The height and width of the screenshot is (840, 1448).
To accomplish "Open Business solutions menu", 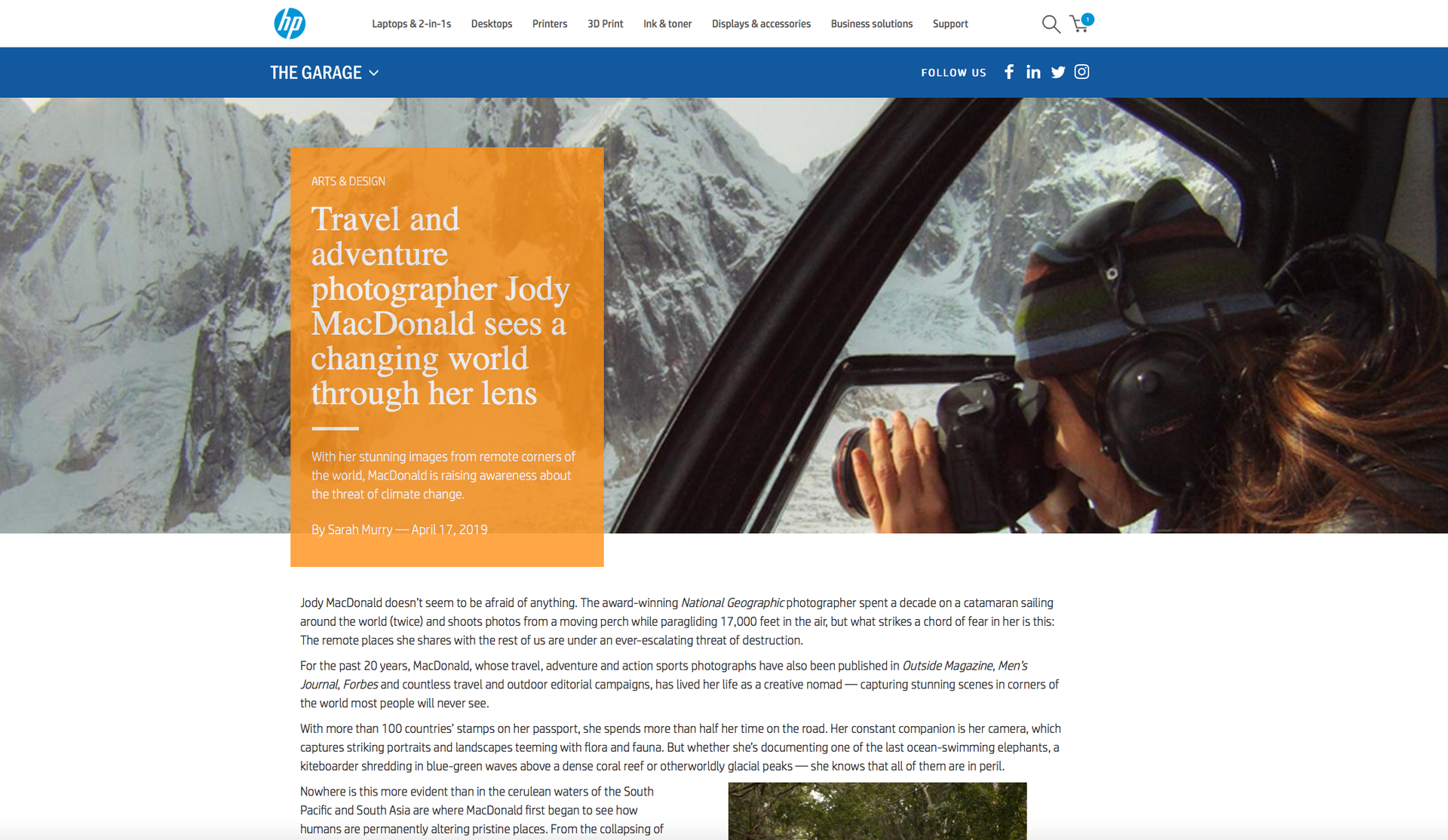I will [872, 24].
